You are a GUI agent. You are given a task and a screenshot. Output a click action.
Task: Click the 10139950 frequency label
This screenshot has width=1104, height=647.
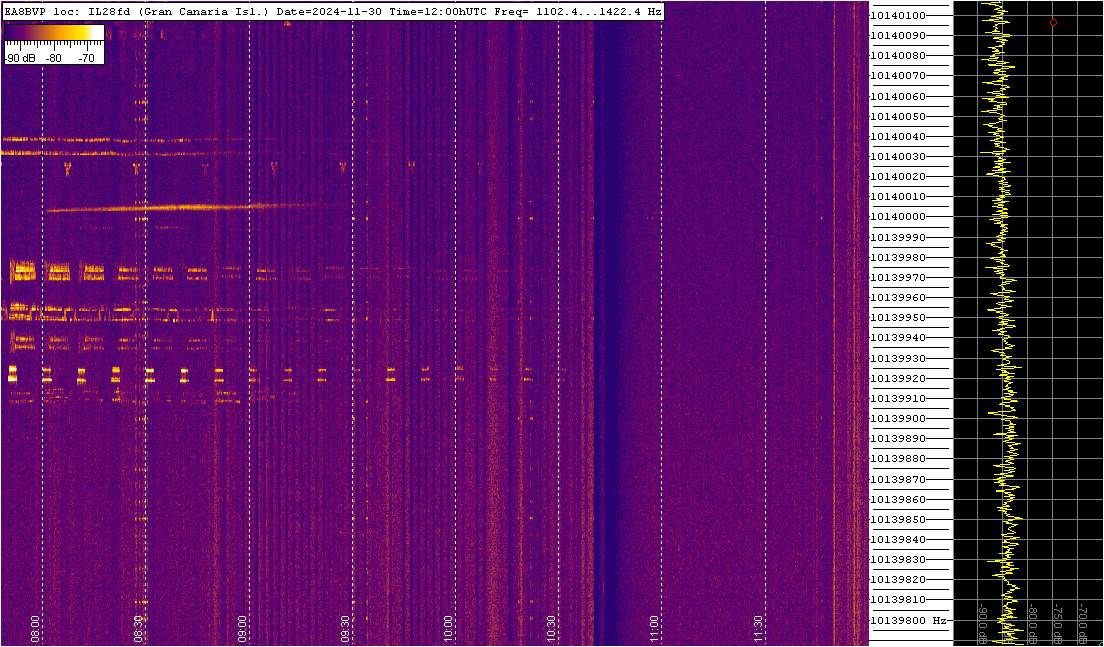pyautogui.click(x=898, y=318)
